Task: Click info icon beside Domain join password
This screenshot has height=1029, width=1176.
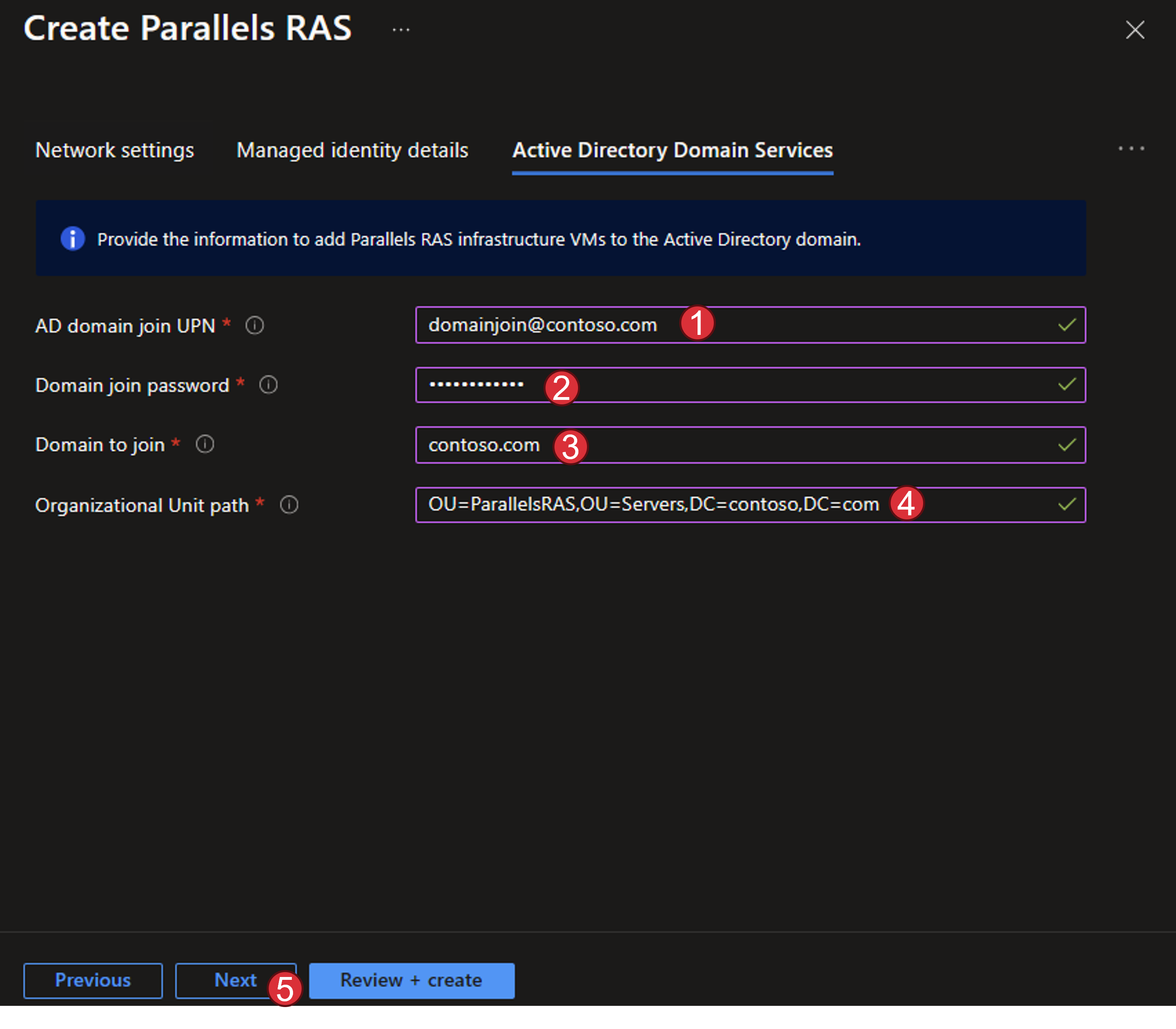Action: click(268, 385)
